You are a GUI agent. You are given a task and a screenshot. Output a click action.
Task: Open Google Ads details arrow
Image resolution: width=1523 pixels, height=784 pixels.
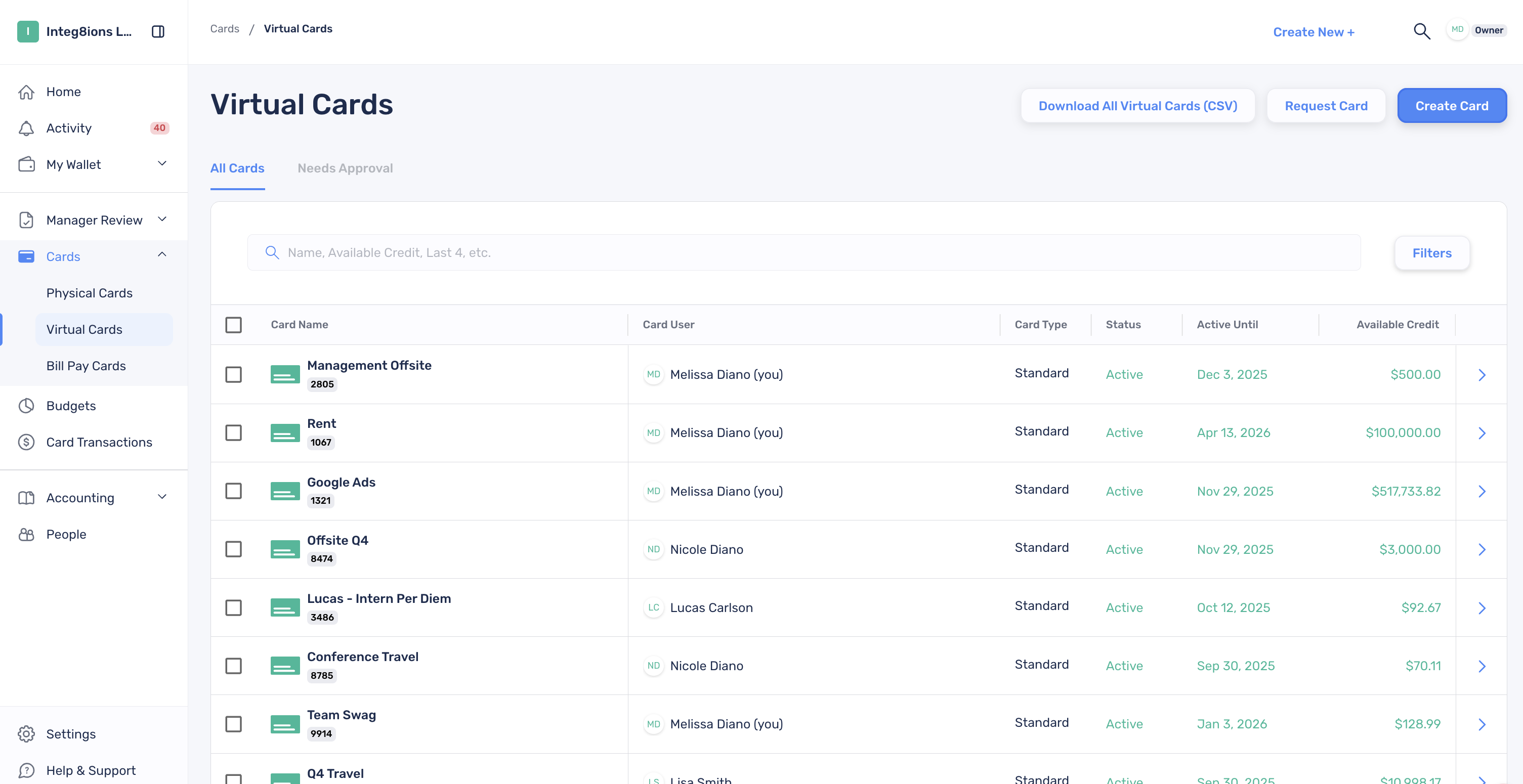(x=1482, y=491)
